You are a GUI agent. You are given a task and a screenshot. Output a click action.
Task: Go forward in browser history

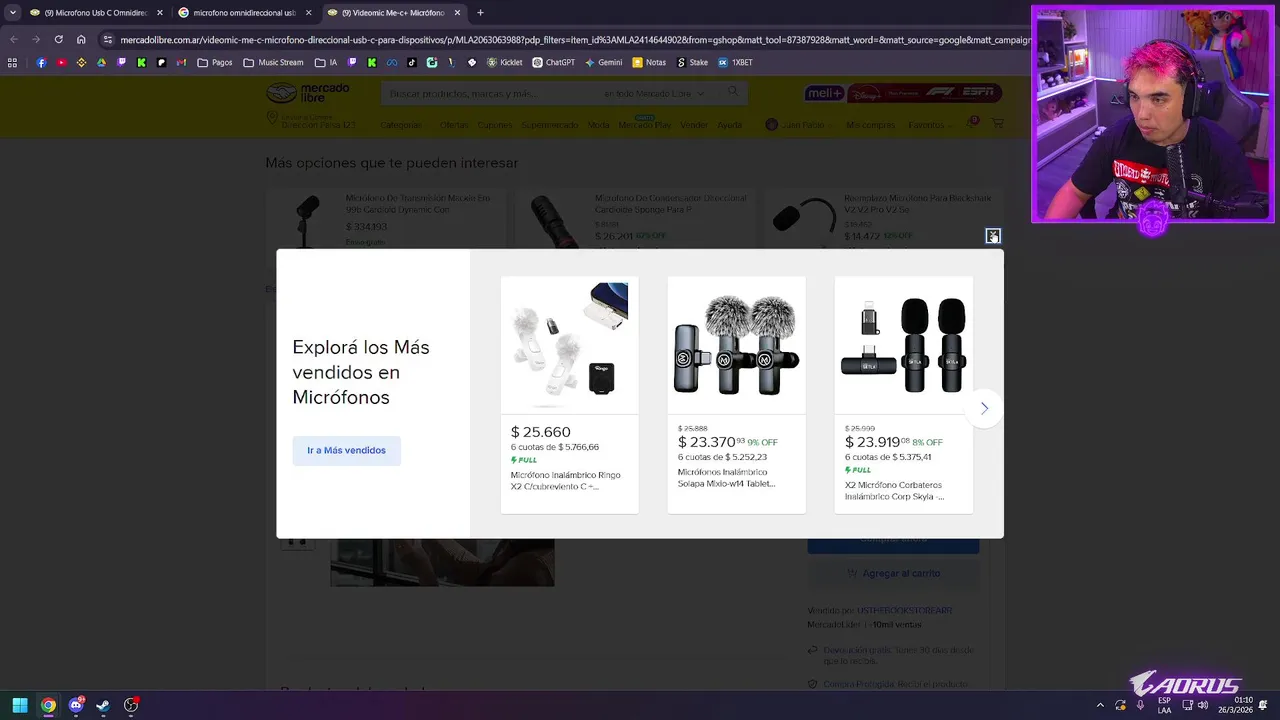point(36,39)
